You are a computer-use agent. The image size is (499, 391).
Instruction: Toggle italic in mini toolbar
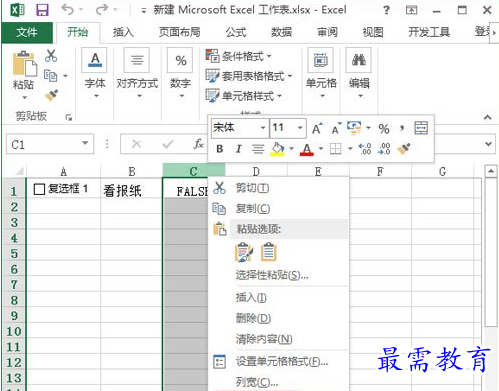[x=238, y=149]
